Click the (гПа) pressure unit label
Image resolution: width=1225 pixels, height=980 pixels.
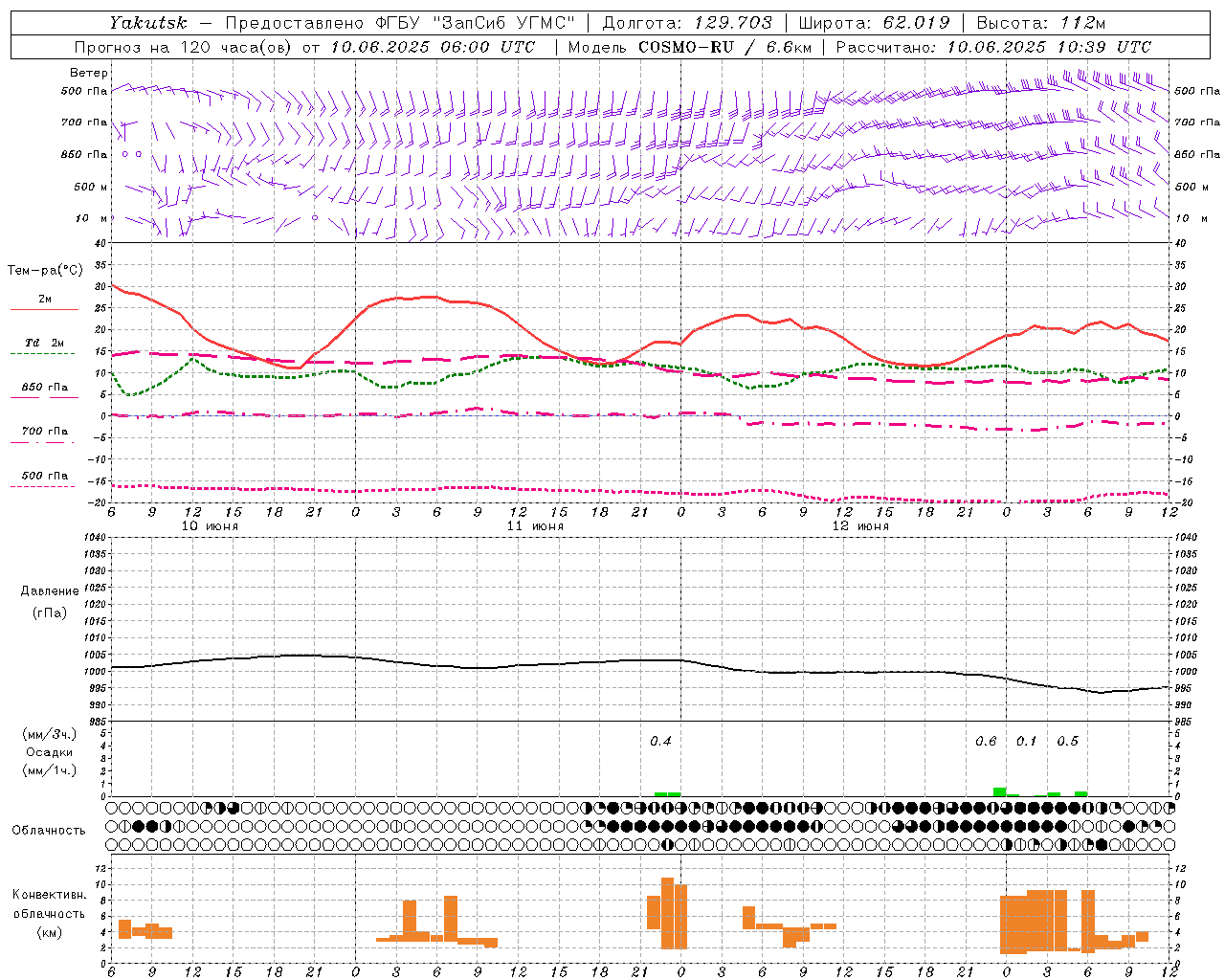[x=50, y=612]
